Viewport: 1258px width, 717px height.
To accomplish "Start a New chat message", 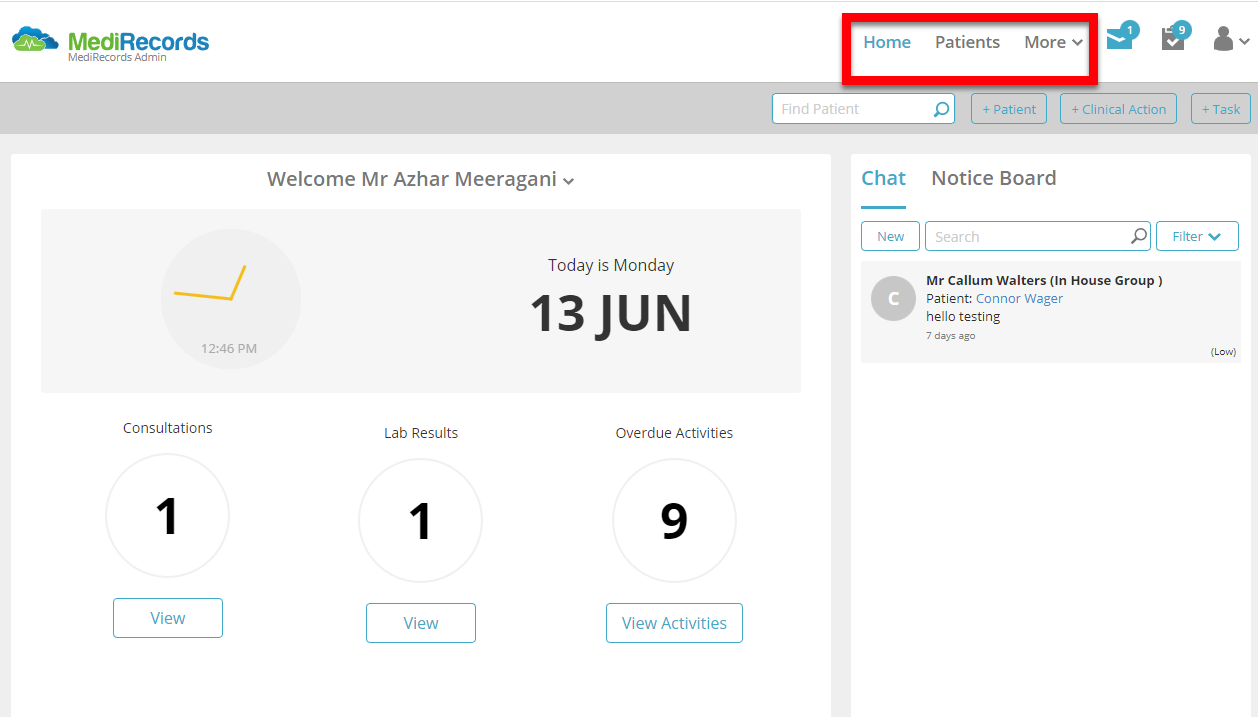I will pos(890,236).
